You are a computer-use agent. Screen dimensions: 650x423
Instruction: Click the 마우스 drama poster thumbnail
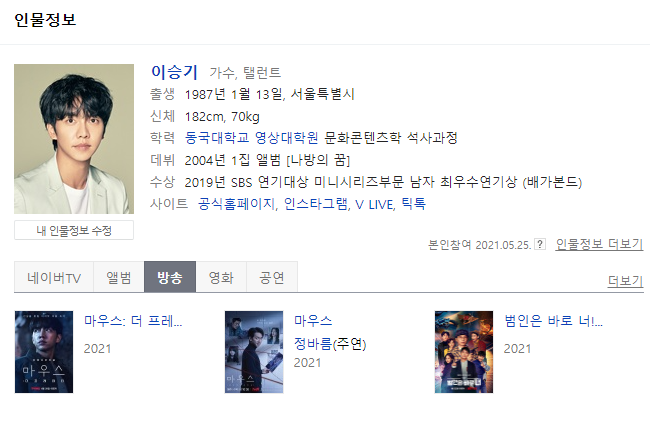254,352
